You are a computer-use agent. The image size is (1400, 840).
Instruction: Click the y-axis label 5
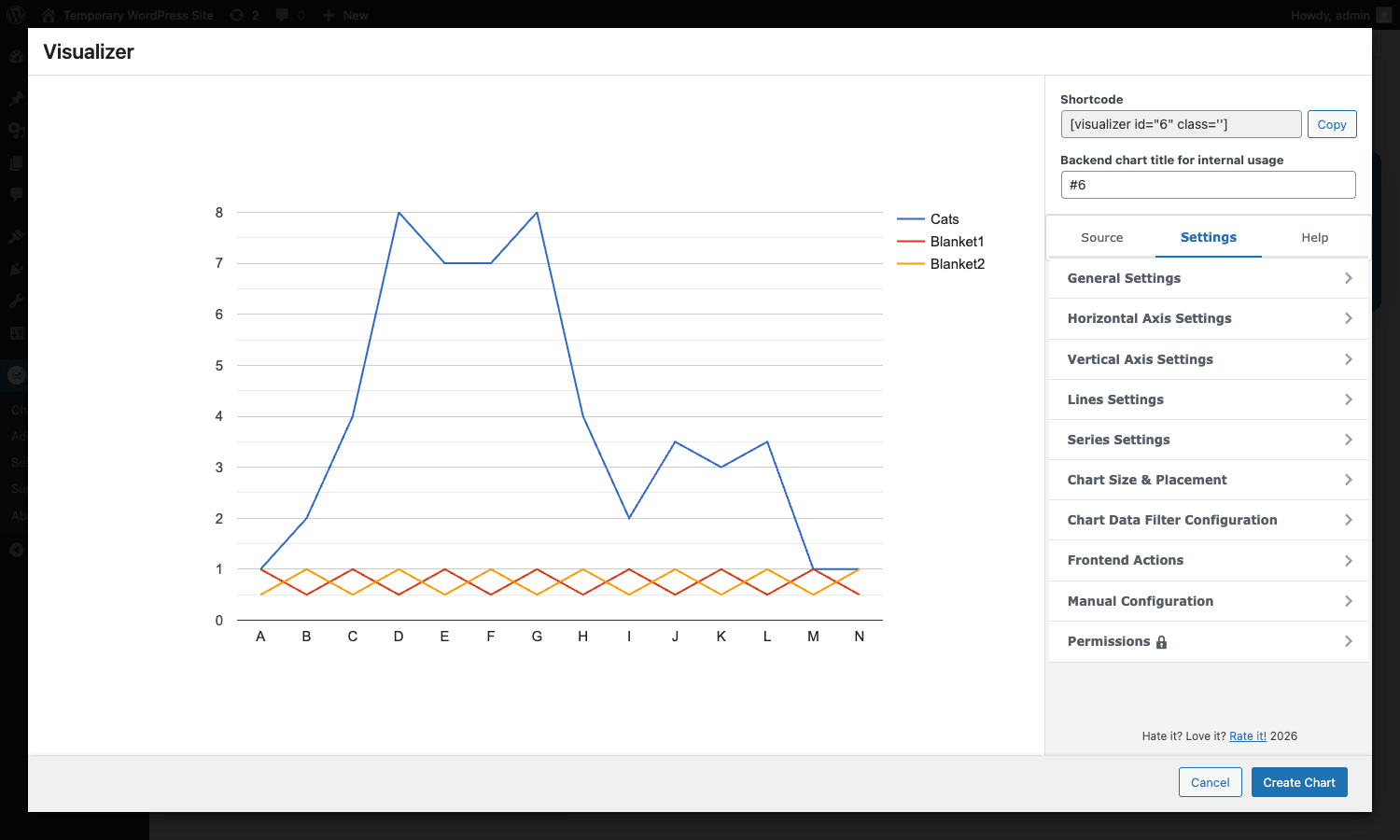tap(219, 366)
